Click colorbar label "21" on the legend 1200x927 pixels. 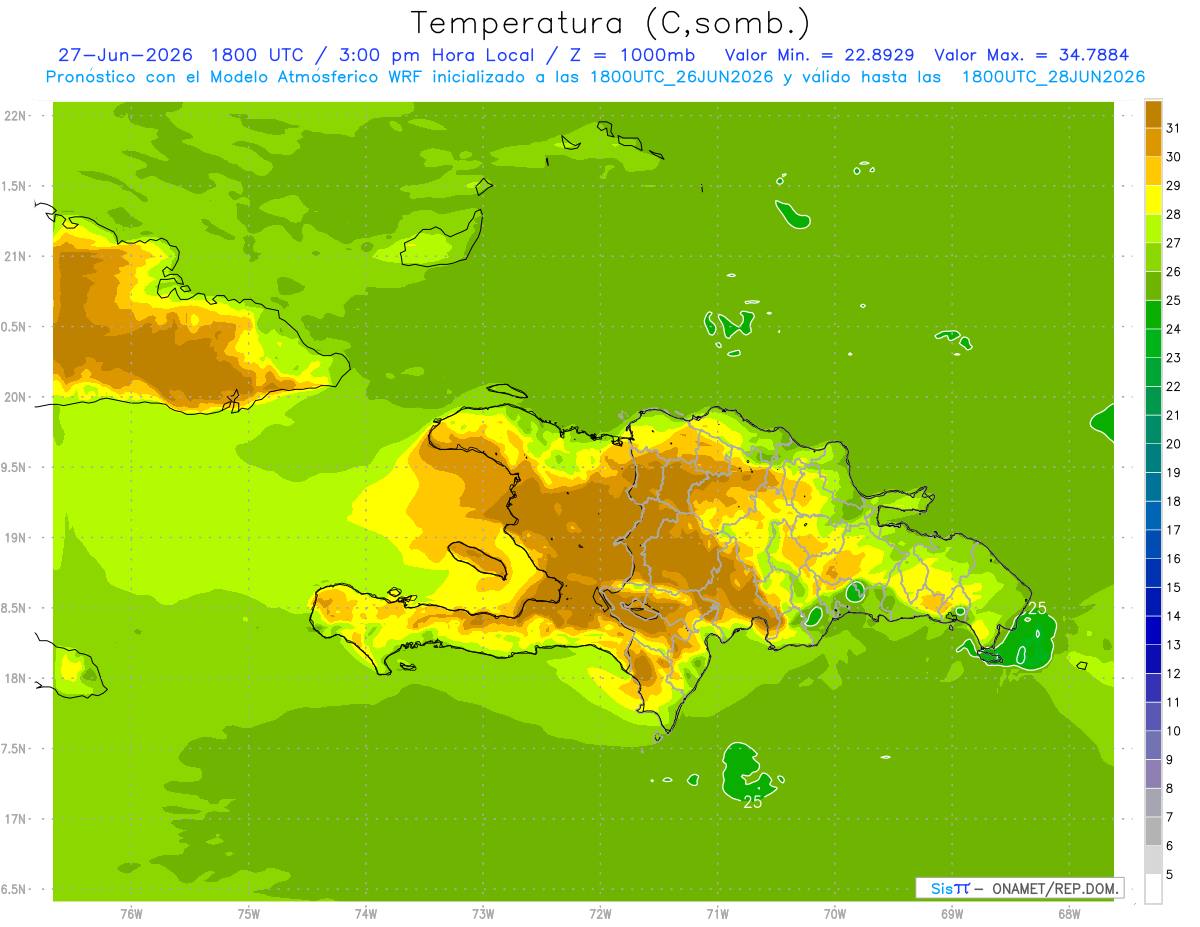pos(1174,415)
